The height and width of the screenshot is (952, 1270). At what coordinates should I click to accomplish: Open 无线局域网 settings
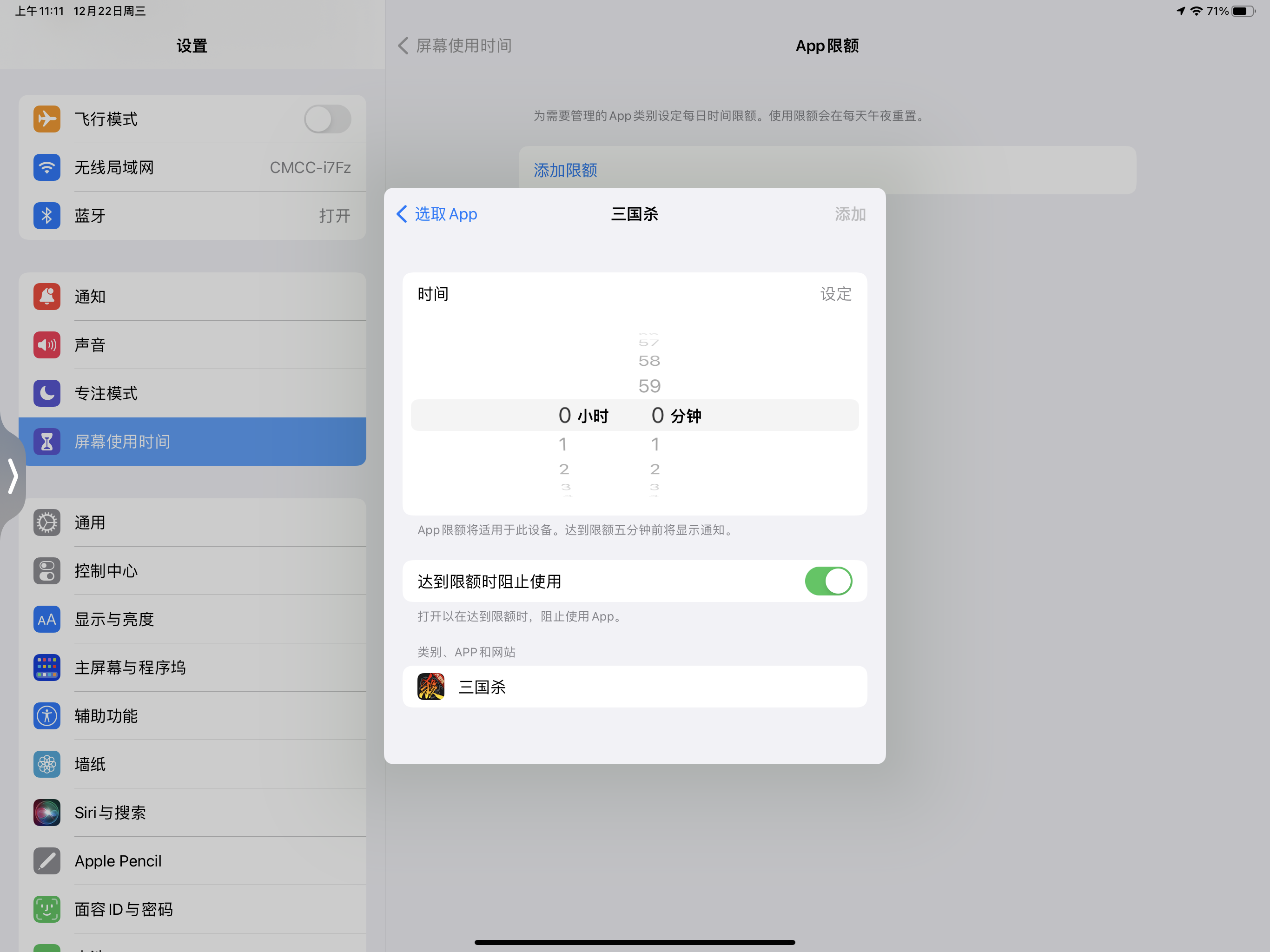(x=192, y=167)
